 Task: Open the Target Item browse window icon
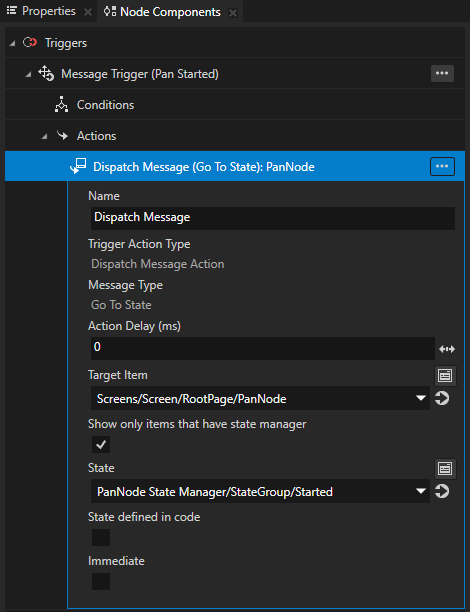tap(445, 376)
